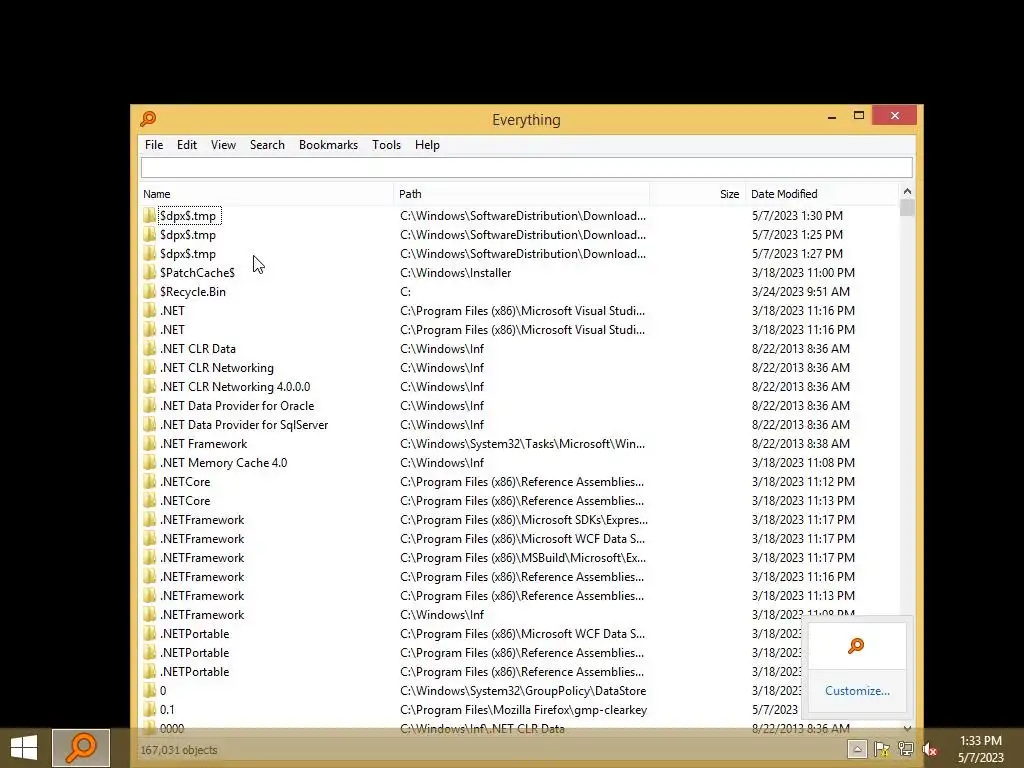The image size is (1024, 768).
Task: Click path C:\Program Files\Mozilla Firefox\gmp-clearkey
Action: tap(524, 709)
